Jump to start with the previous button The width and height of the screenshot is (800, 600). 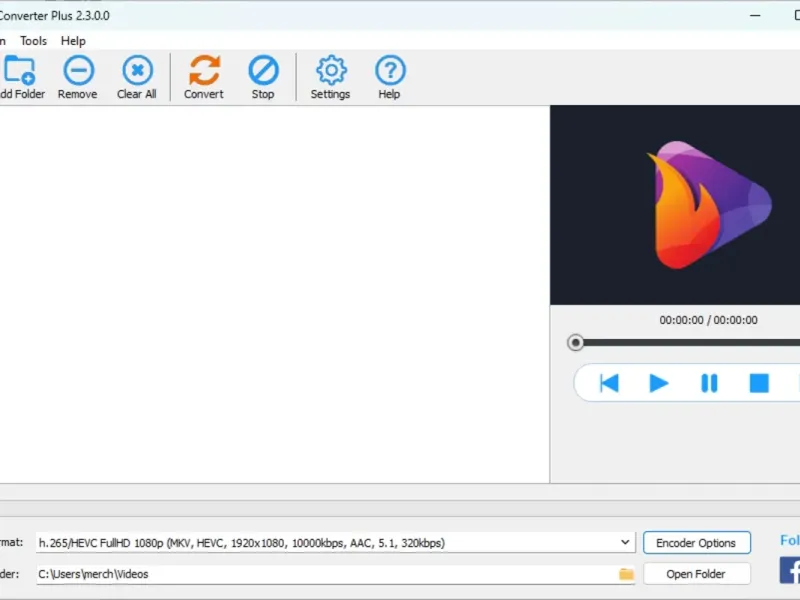609,383
